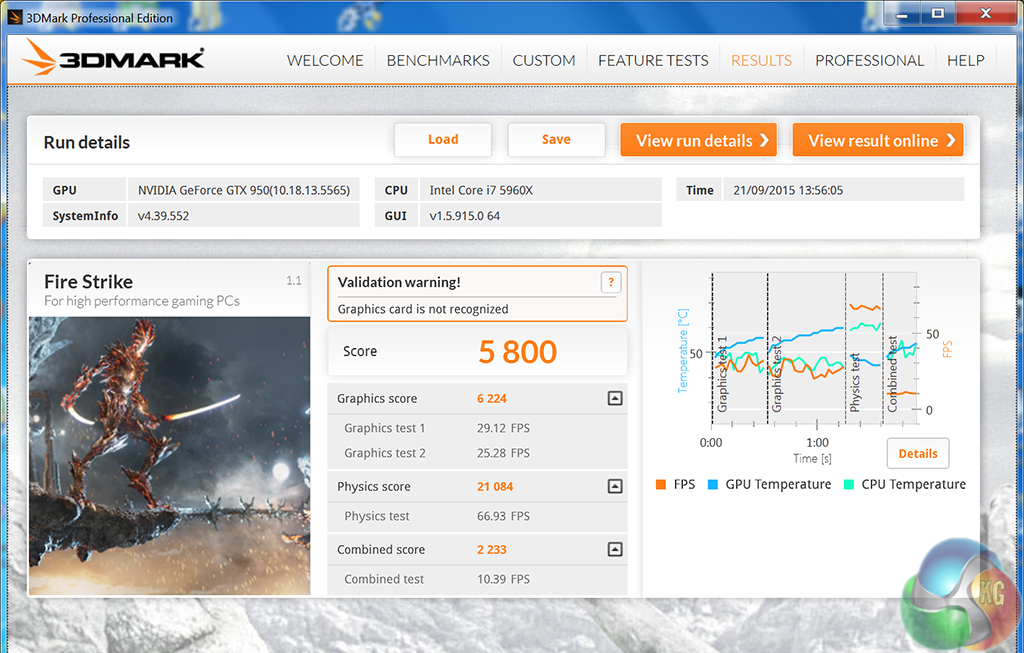
Task: Go to the CUSTOM tab
Action: pyautogui.click(x=543, y=61)
